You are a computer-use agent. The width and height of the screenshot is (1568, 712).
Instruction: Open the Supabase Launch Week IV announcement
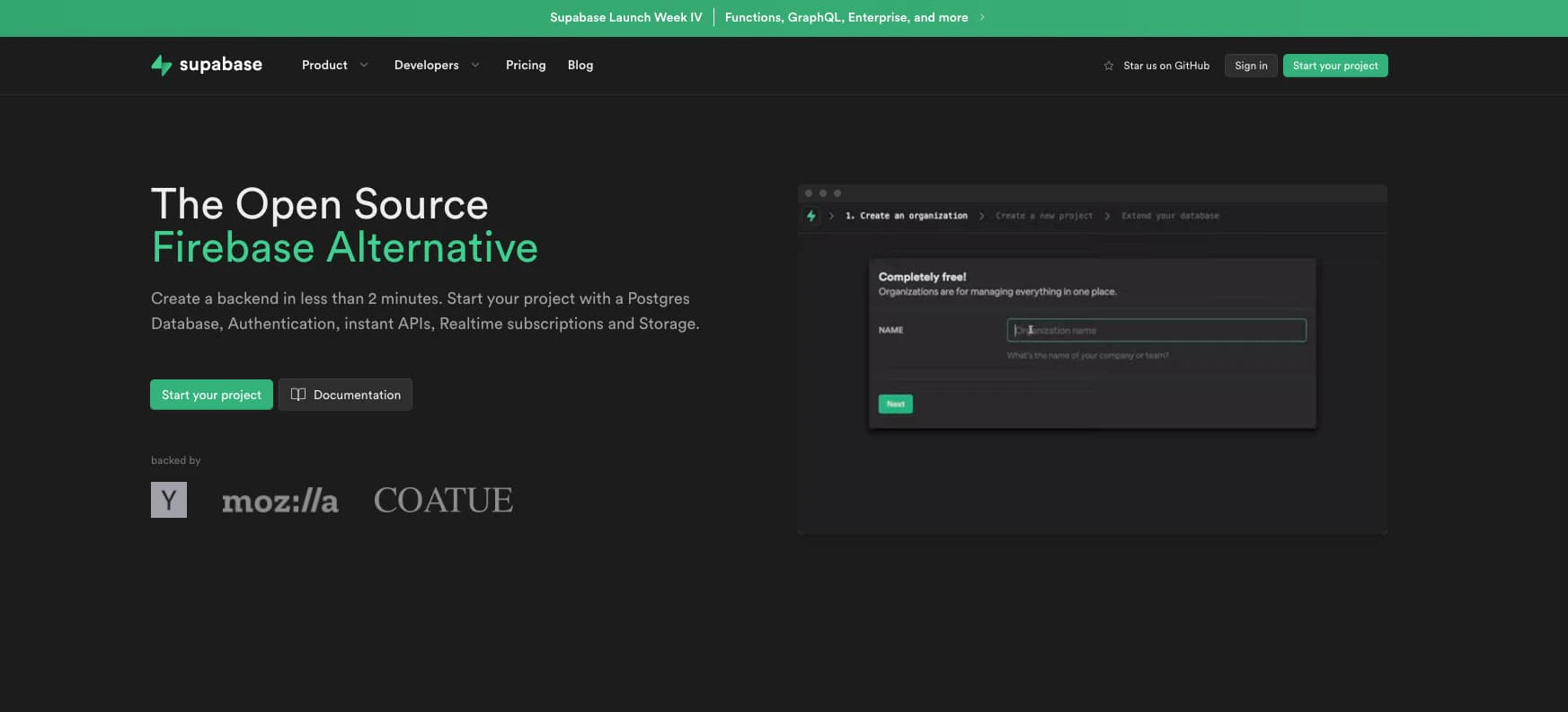tap(626, 17)
